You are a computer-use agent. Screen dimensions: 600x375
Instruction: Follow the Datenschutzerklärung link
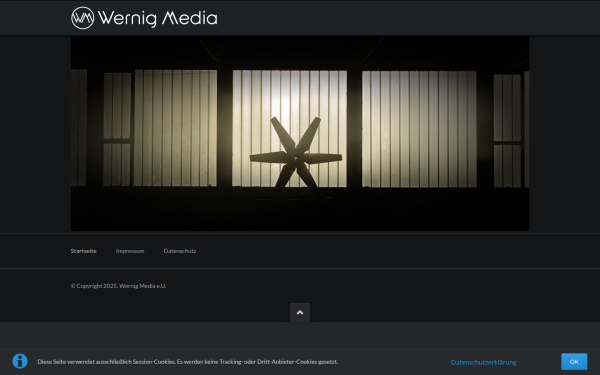point(483,362)
